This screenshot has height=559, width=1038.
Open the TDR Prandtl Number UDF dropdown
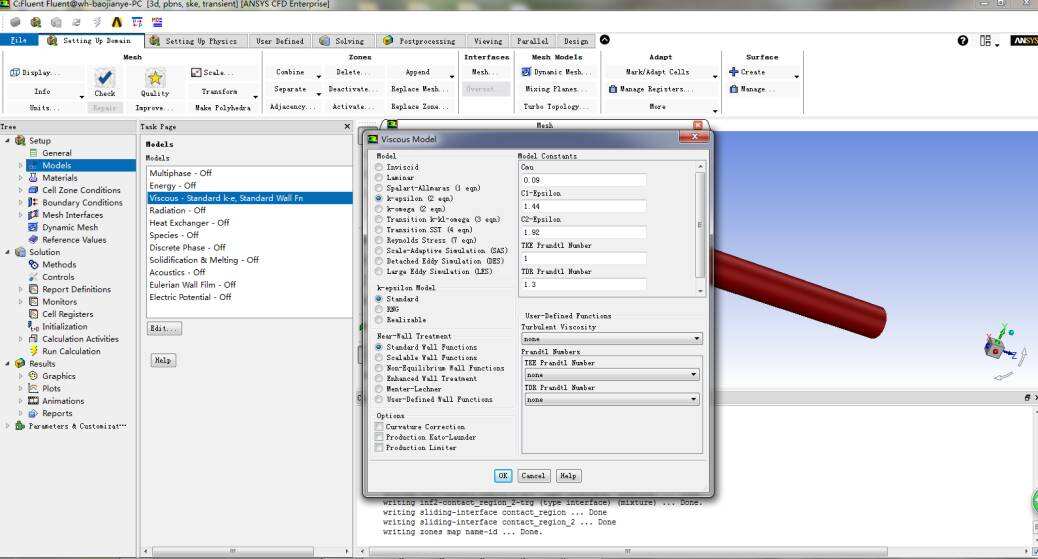click(612, 399)
